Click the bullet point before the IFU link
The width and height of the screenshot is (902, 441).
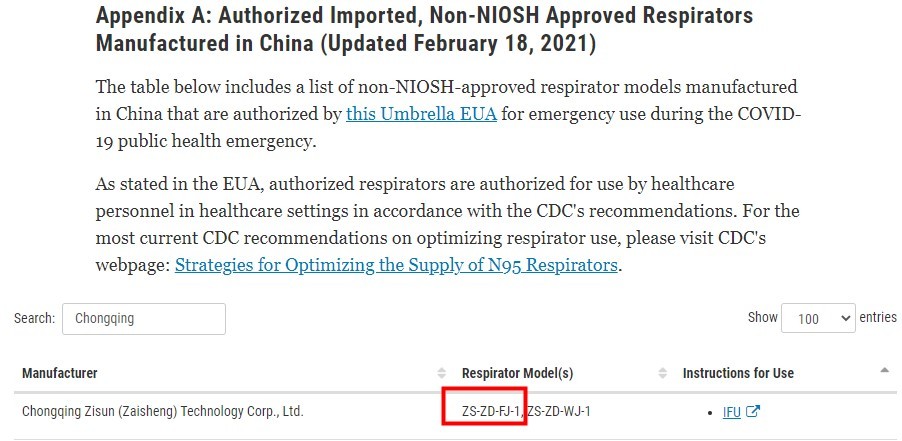[712, 413]
